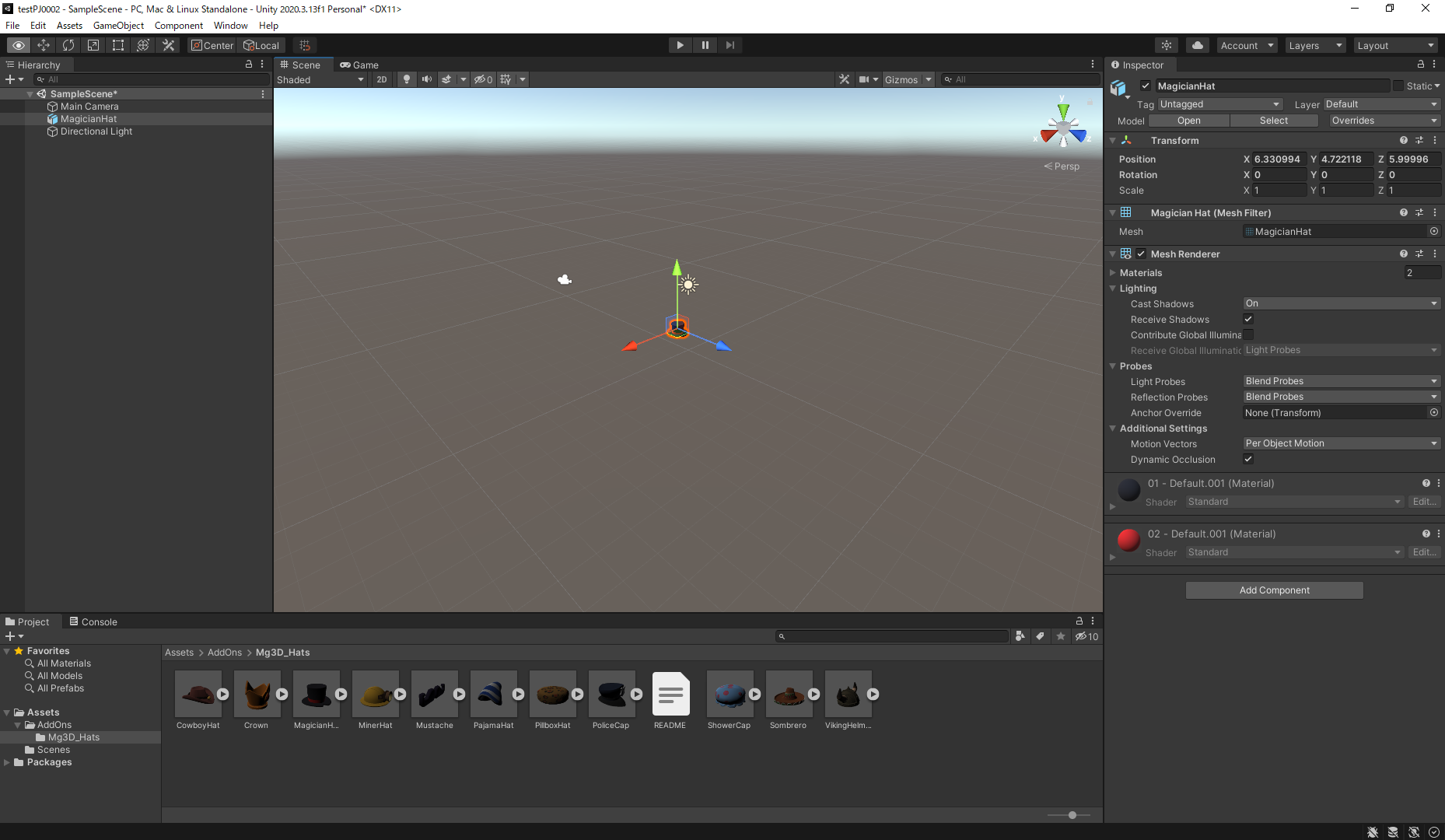Open the Cast Shadows dropdown

click(x=1342, y=303)
